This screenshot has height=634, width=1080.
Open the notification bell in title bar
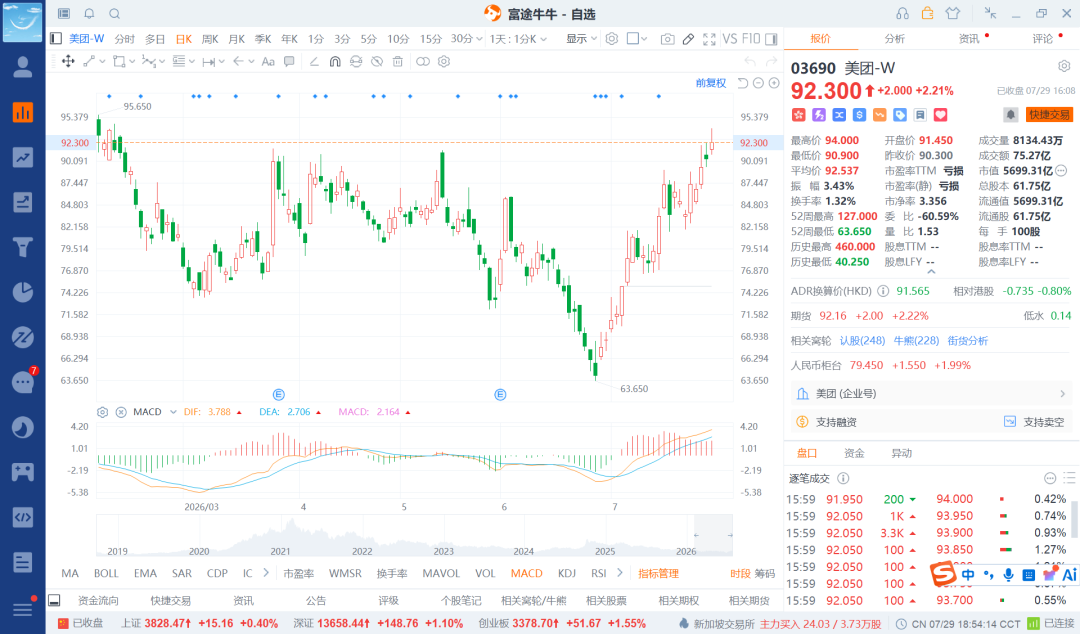click(90, 13)
